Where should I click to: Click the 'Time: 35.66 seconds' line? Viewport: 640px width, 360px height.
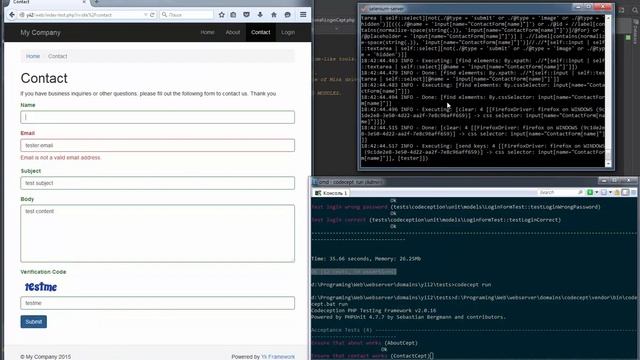coord(366,259)
